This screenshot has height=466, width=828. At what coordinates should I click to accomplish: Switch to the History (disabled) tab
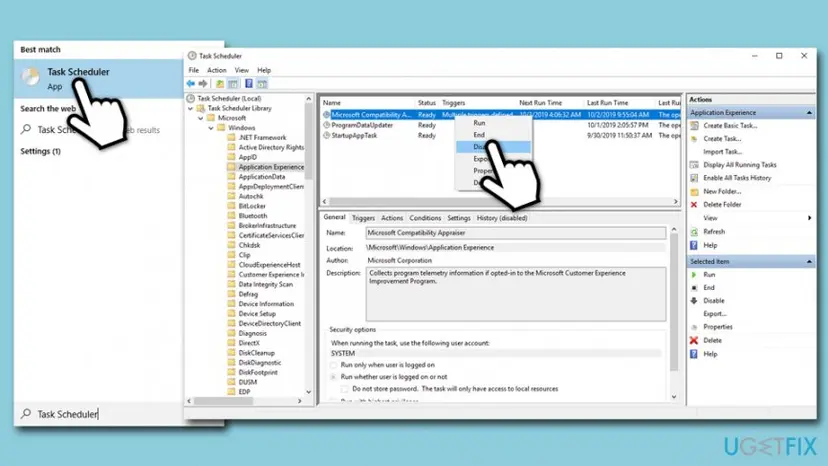(502, 218)
